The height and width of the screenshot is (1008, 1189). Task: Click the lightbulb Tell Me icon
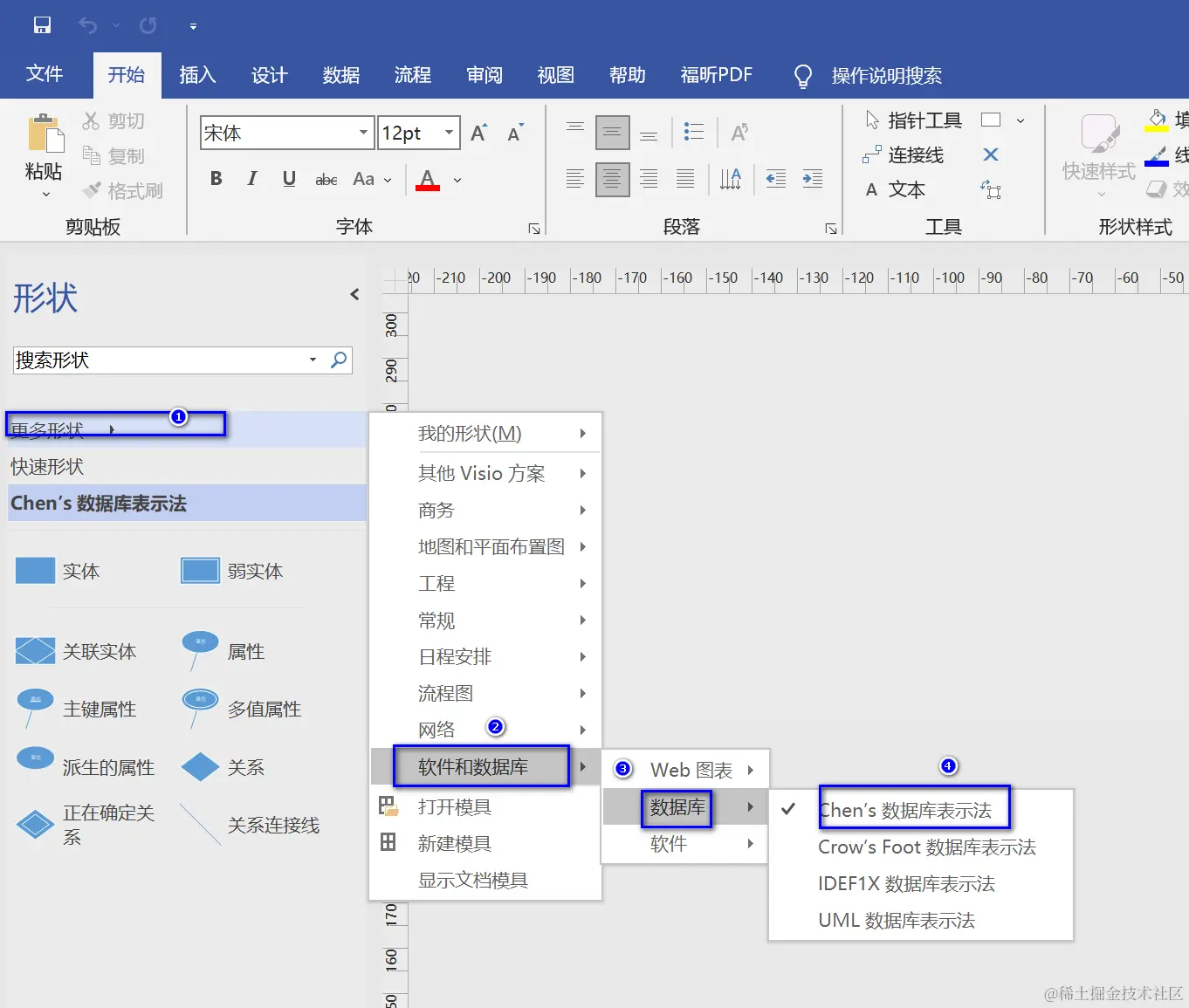click(x=803, y=76)
